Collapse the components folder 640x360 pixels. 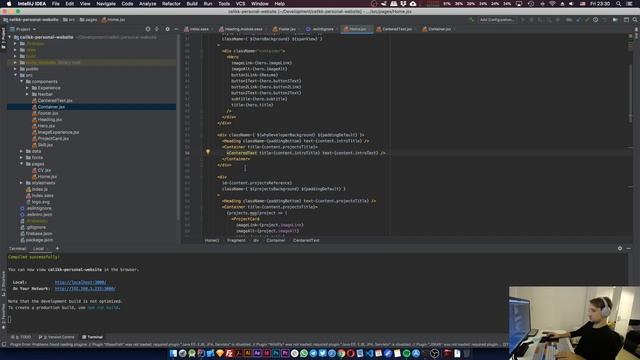click(x=22, y=82)
